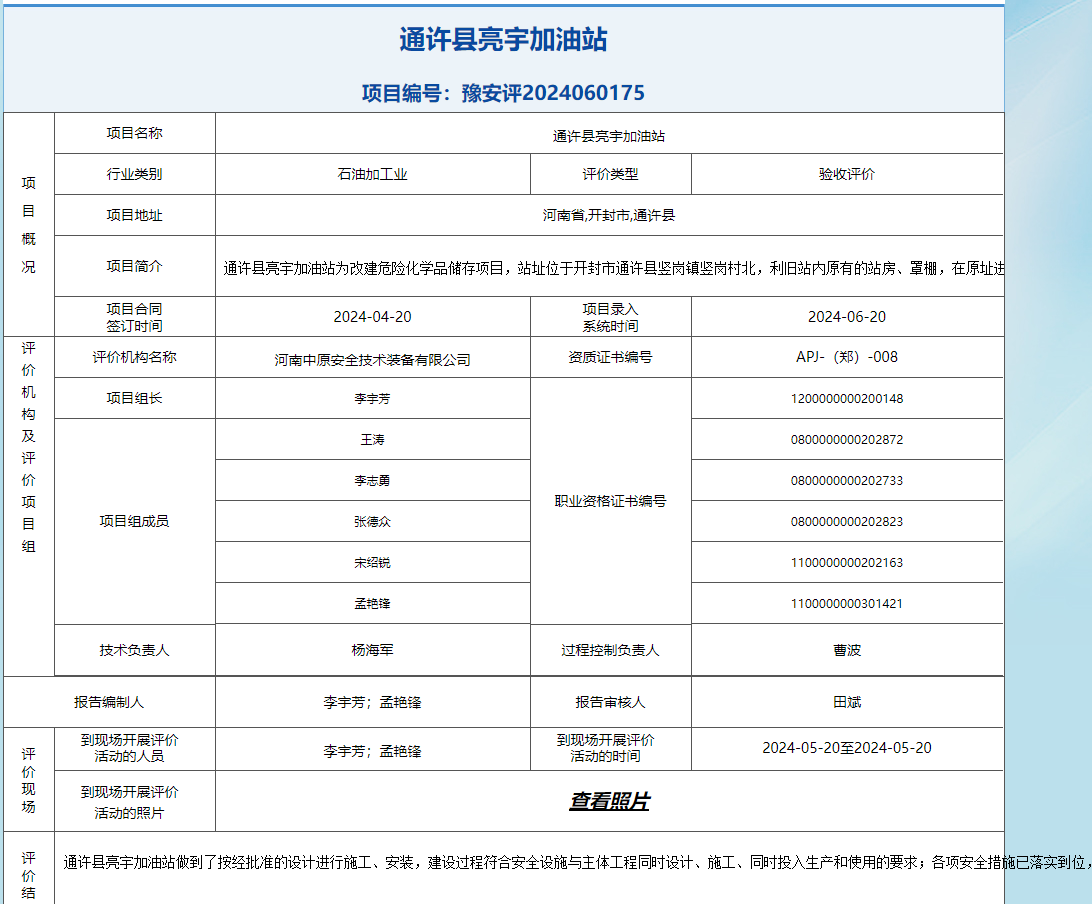Viewport: 1092px width, 904px height.
Task: Click the 职业资格证书编号 label cell
Action: click(611, 501)
